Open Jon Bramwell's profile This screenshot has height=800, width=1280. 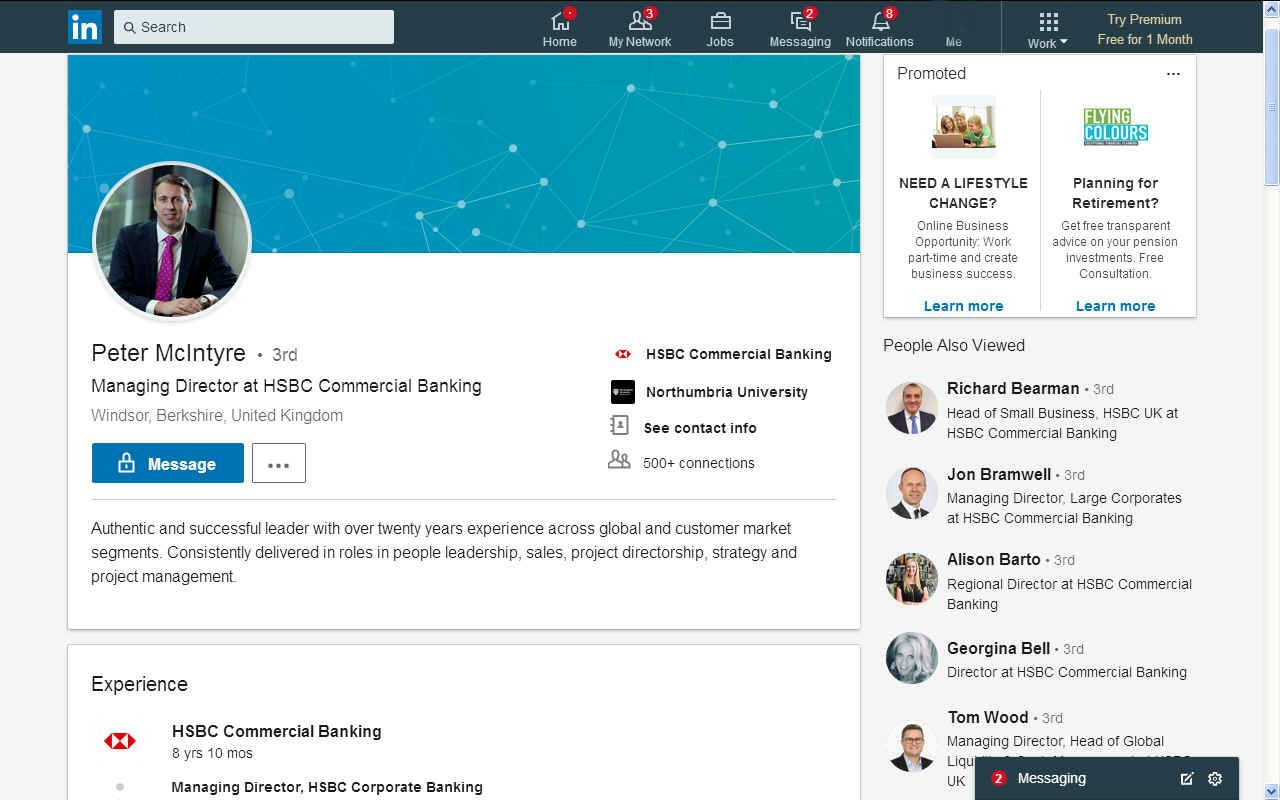coord(999,474)
